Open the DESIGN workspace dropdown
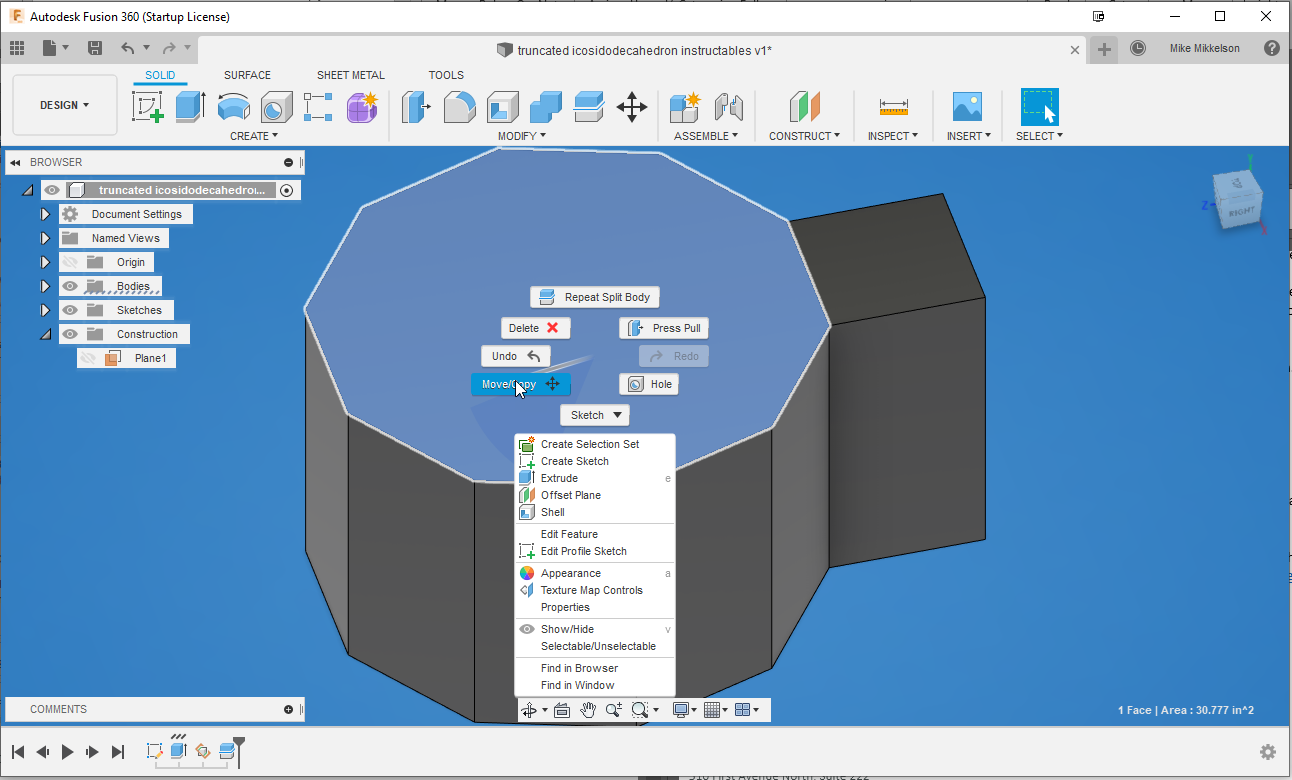 [63, 104]
